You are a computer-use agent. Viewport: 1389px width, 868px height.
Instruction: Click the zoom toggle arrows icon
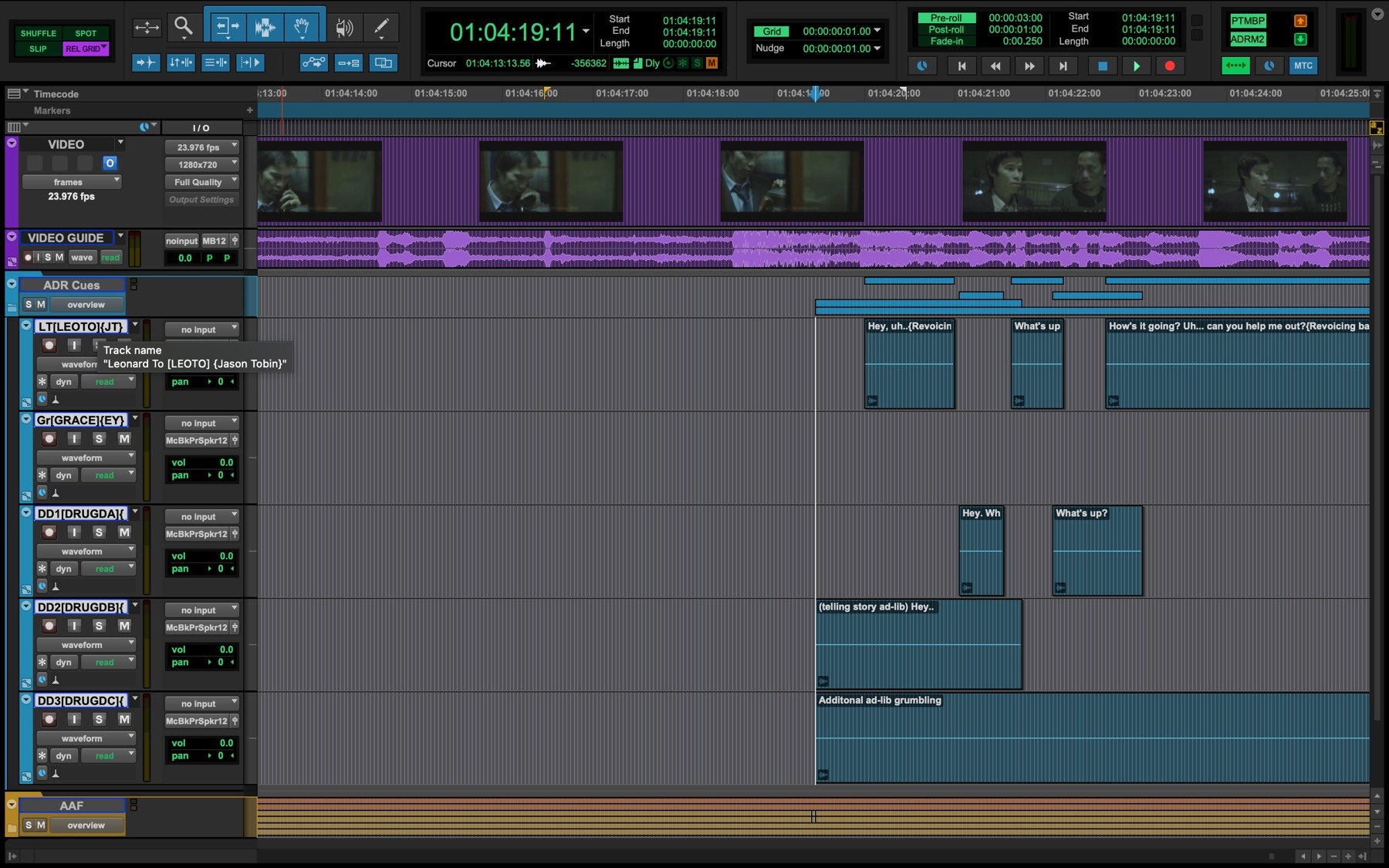coord(147,28)
